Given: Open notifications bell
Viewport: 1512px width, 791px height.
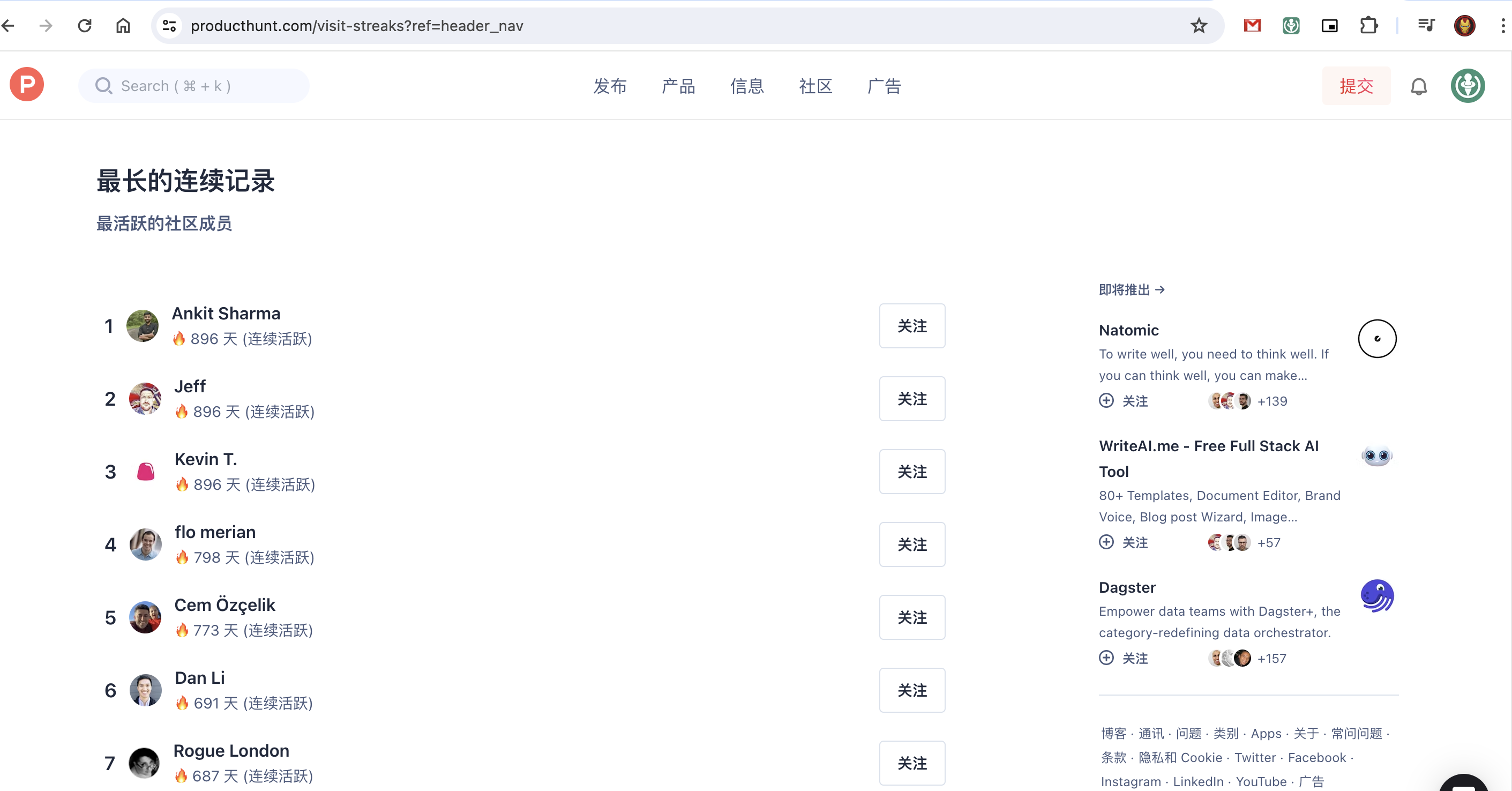Looking at the screenshot, I should pyautogui.click(x=1419, y=86).
